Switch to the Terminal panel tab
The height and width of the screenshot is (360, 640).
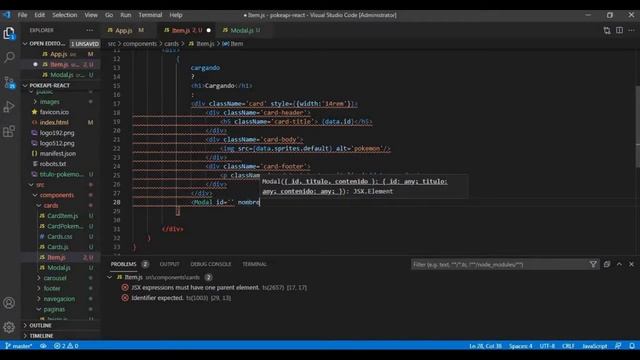point(254,264)
